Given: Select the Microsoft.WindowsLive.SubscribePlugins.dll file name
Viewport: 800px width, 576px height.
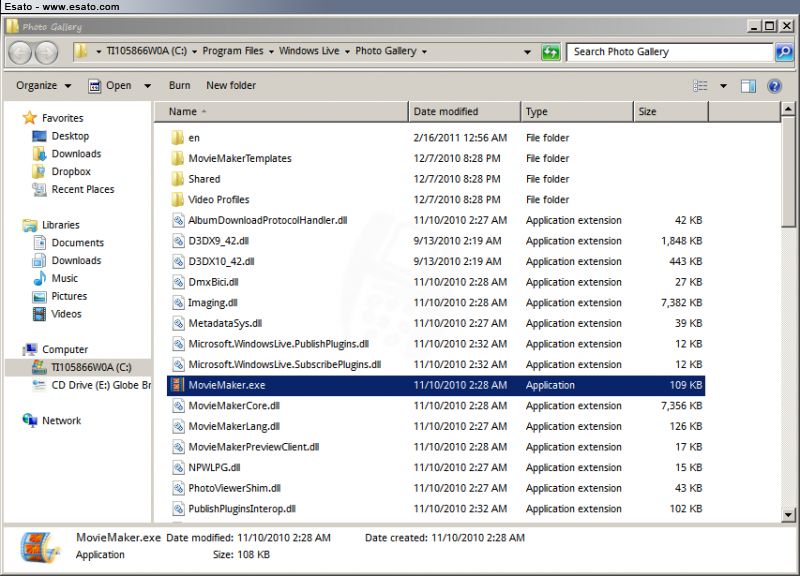Looking at the screenshot, I should click(285, 365).
